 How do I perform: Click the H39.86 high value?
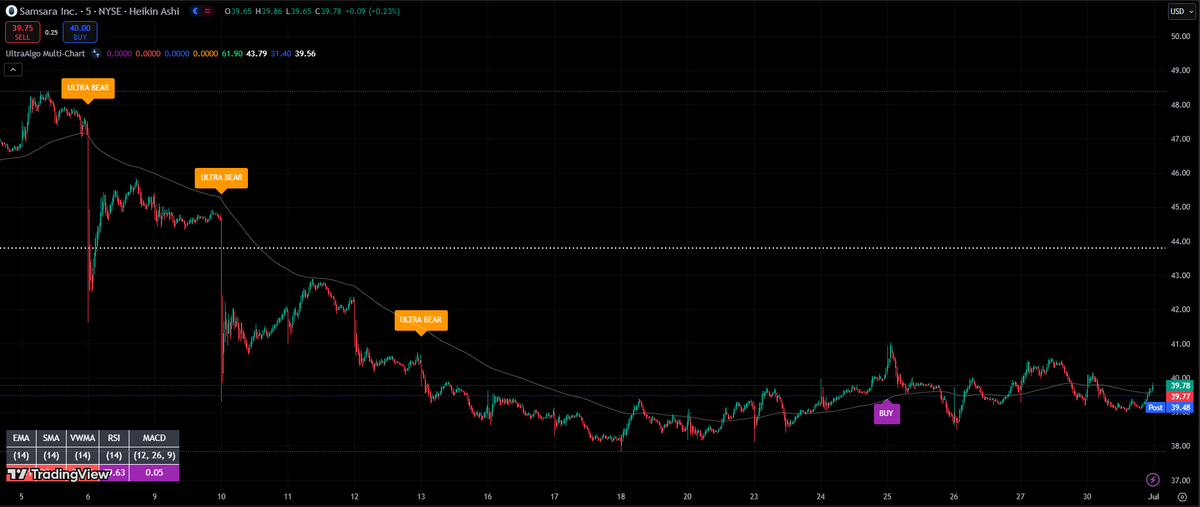pyautogui.click(x=268, y=11)
